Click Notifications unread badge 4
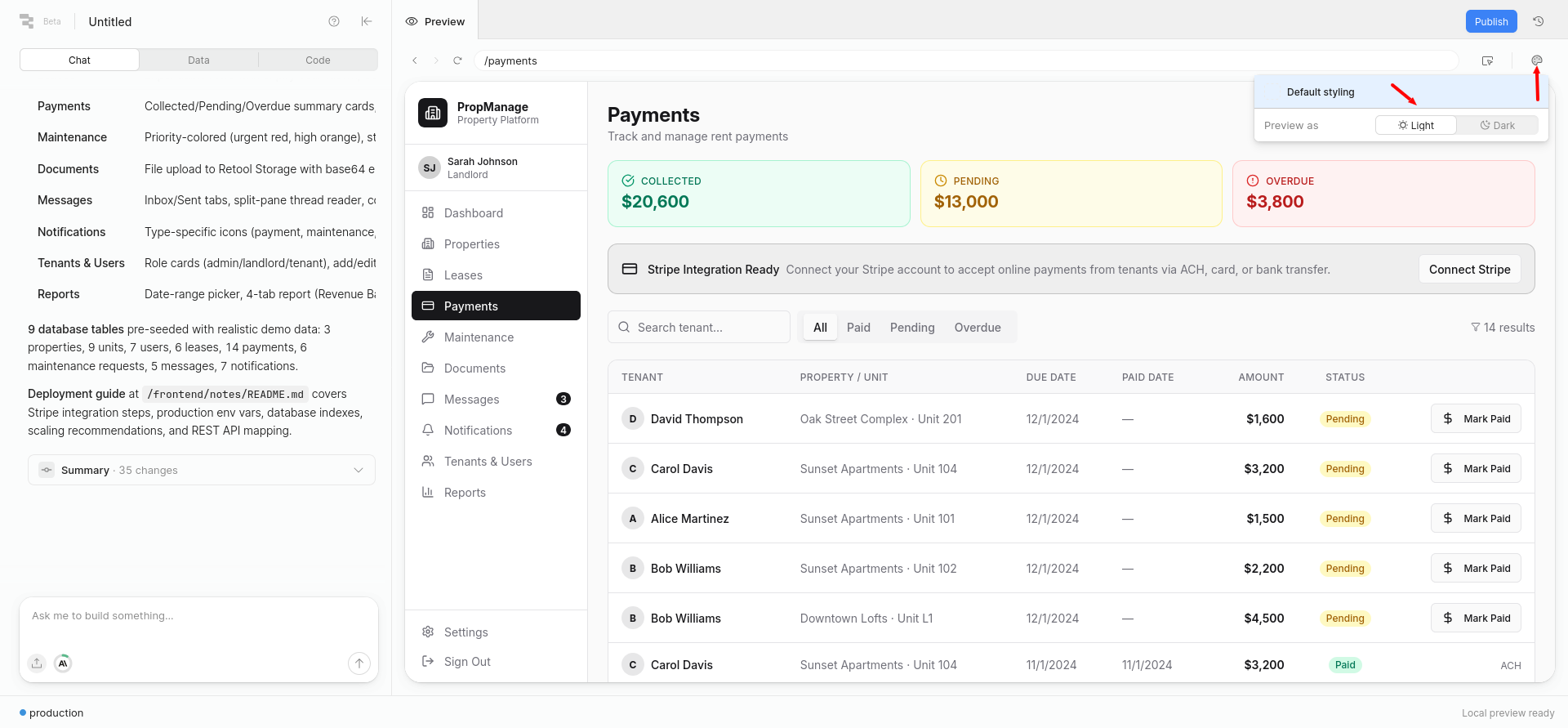The image size is (1568, 728). click(563, 430)
